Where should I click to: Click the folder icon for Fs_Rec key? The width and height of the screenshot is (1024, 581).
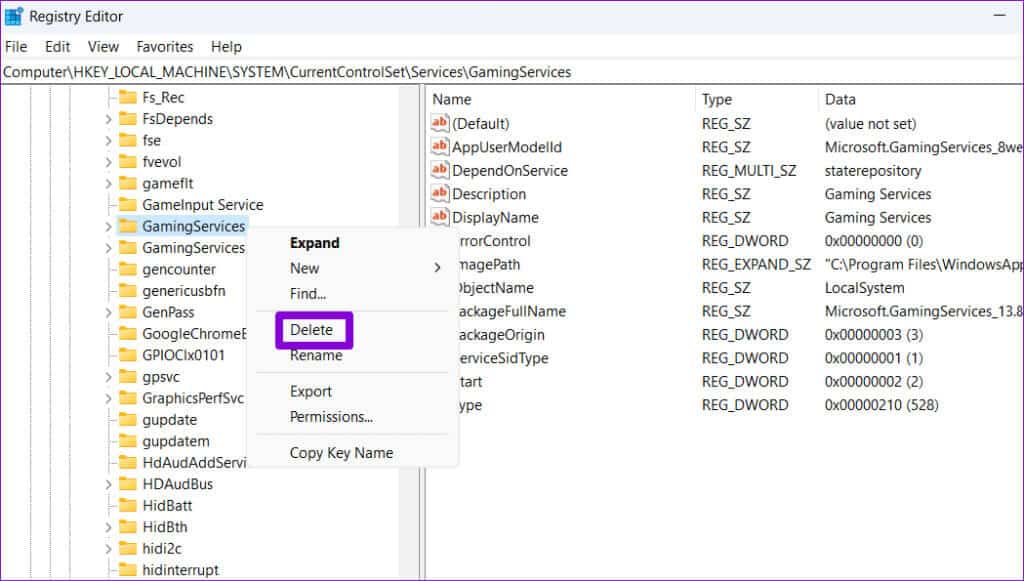(127, 97)
